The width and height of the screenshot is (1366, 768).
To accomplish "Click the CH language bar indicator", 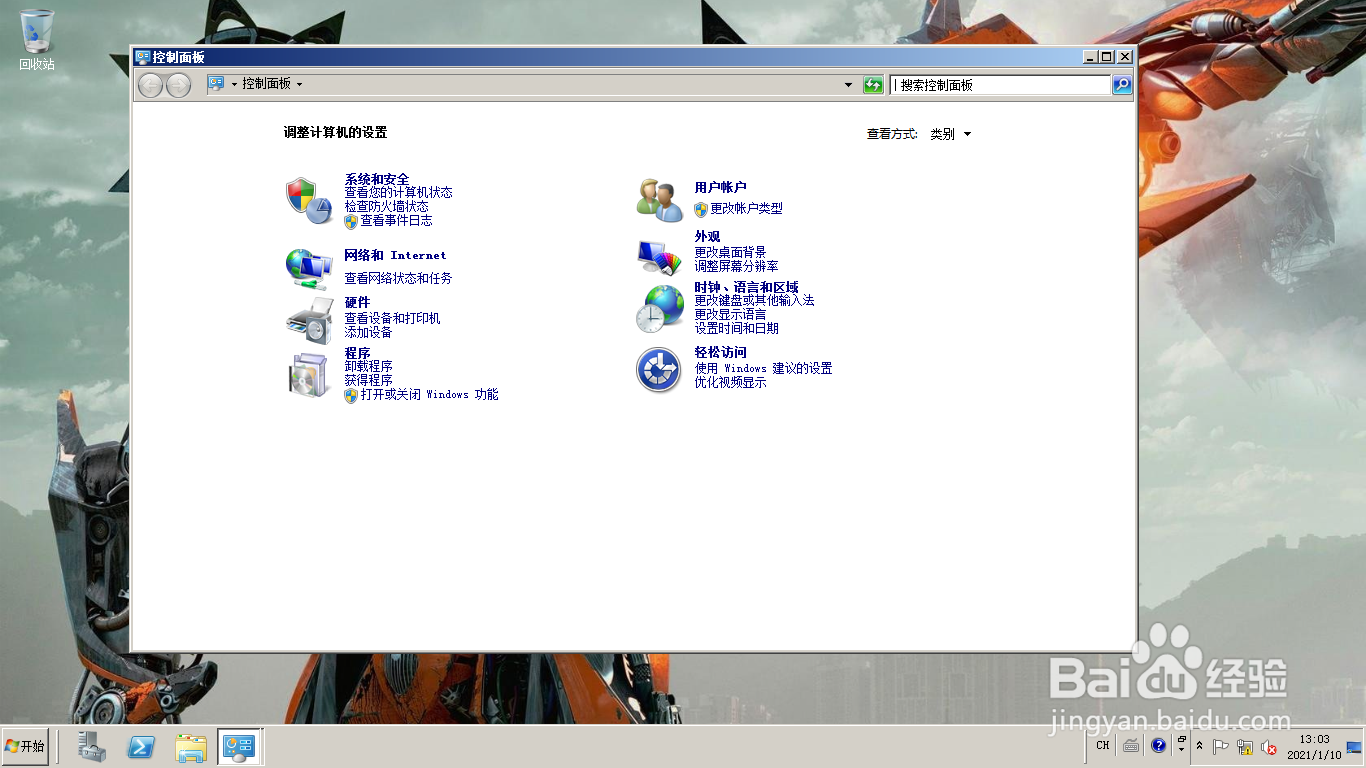I will pyautogui.click(x=1102, y=745).
